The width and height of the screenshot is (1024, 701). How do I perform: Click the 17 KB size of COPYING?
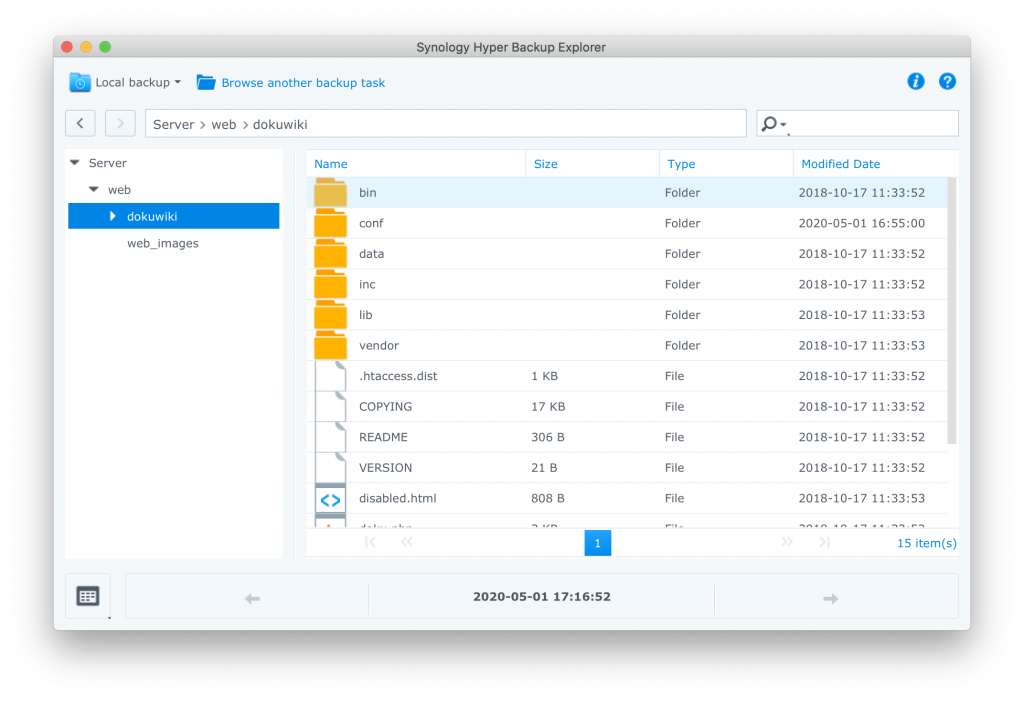[548, 406]
